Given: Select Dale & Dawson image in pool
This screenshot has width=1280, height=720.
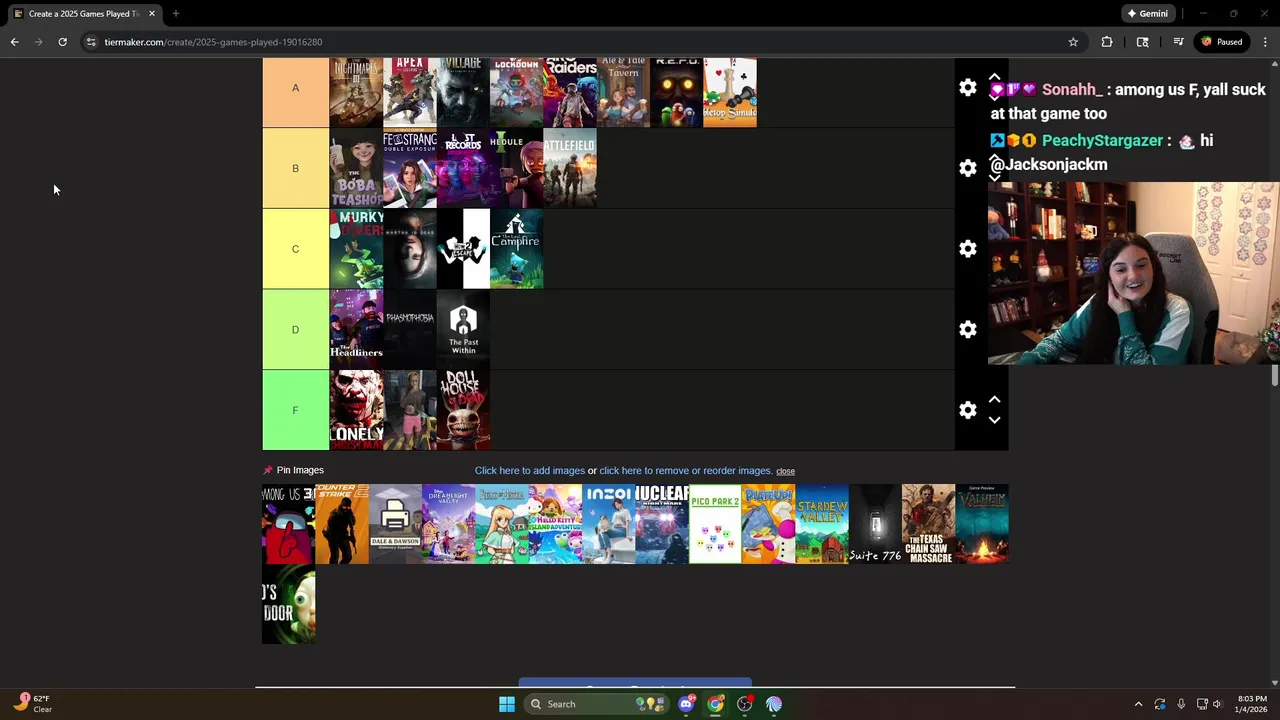Looking at the screenshot, I should click(395, 524).
